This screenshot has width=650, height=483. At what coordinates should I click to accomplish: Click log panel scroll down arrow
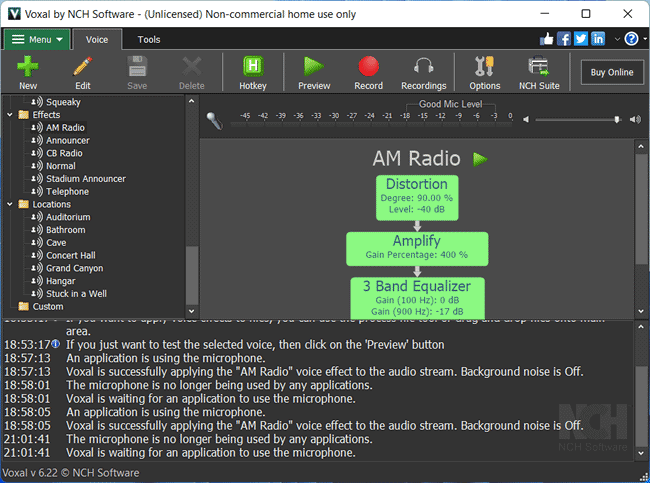pos(641,454)
